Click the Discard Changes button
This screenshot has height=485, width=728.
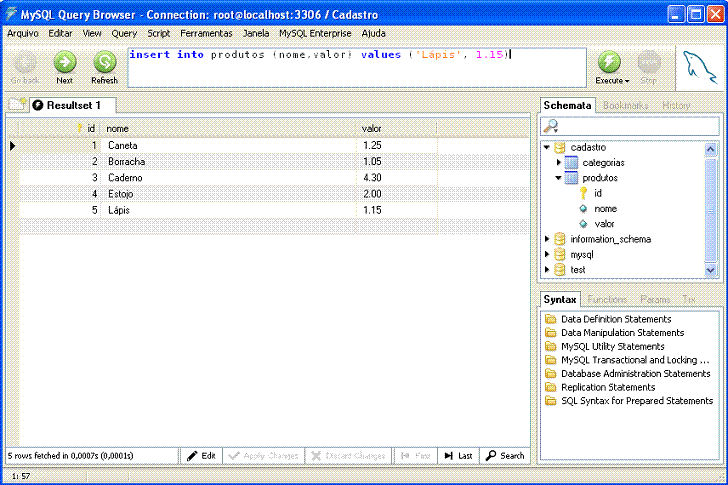(348, 456)
